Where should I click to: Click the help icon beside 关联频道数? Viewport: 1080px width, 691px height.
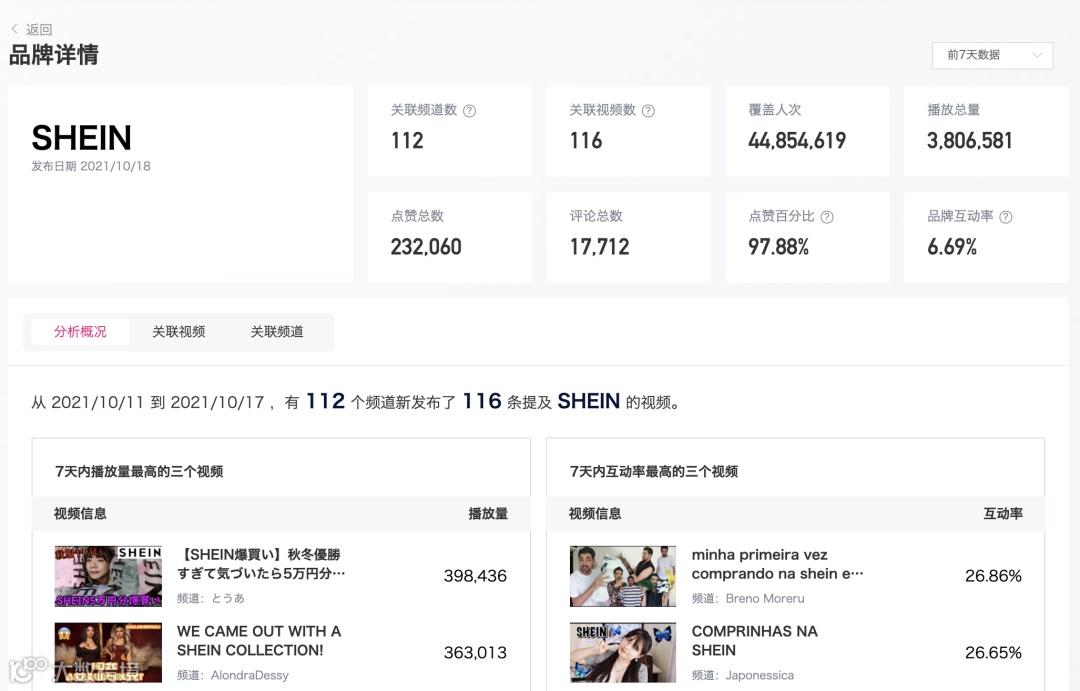pos(469,111)
